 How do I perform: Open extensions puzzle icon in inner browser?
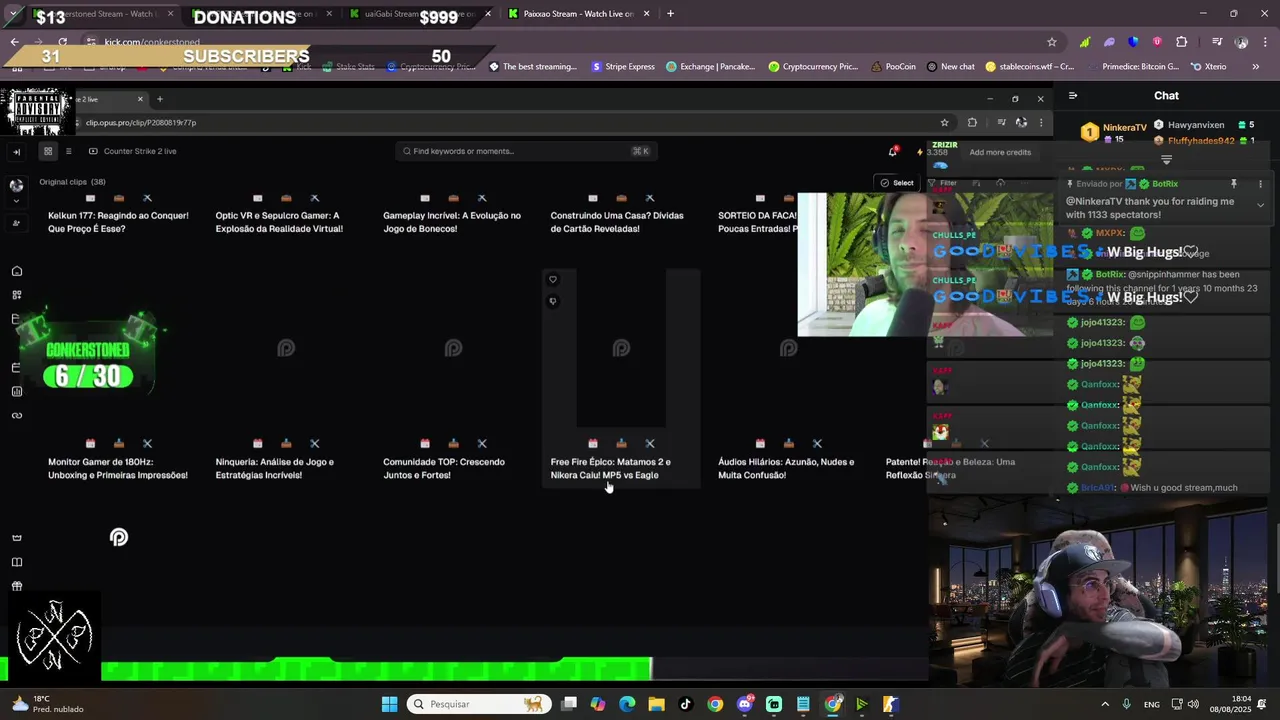972,122
